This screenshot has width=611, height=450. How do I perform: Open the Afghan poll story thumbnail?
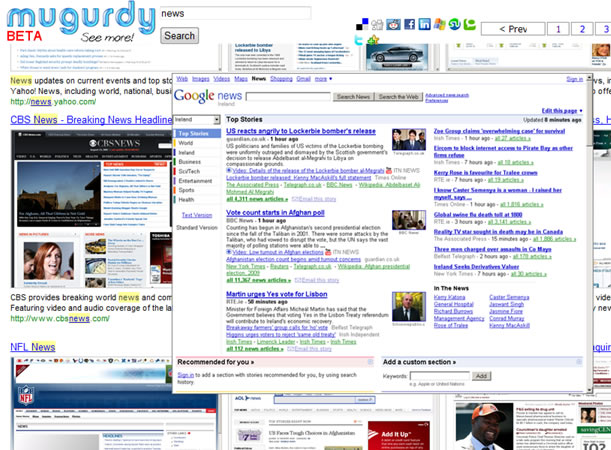coord(409,220)
